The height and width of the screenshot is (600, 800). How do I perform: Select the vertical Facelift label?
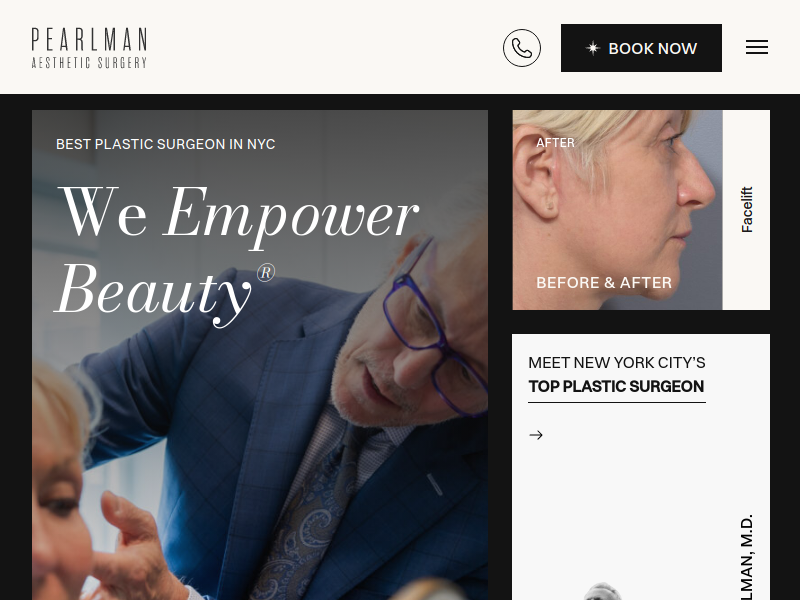tap(746, 210)
